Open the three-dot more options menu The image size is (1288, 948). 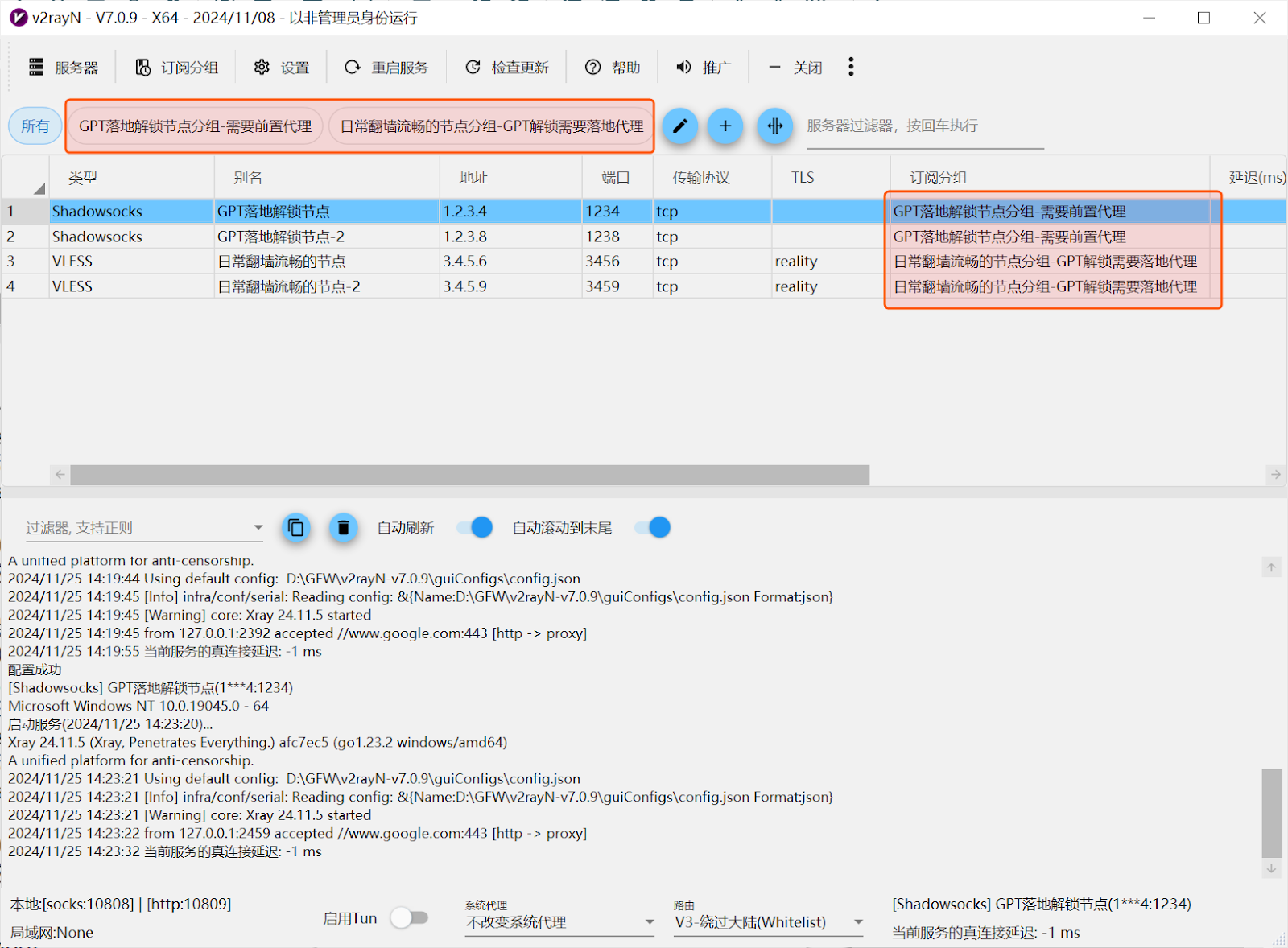click(x=851, y=67)
